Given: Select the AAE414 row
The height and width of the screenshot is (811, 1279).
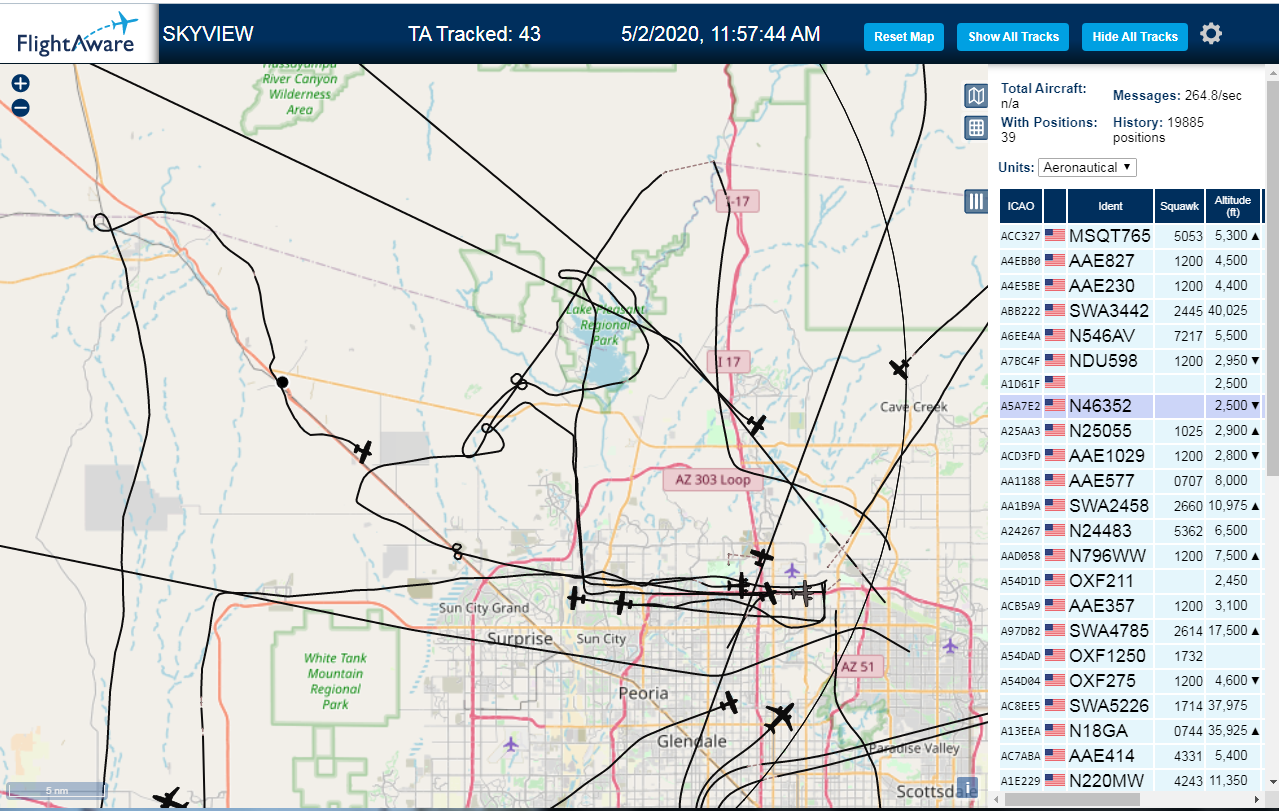Looking at the screenshot, I should 1131,756.
